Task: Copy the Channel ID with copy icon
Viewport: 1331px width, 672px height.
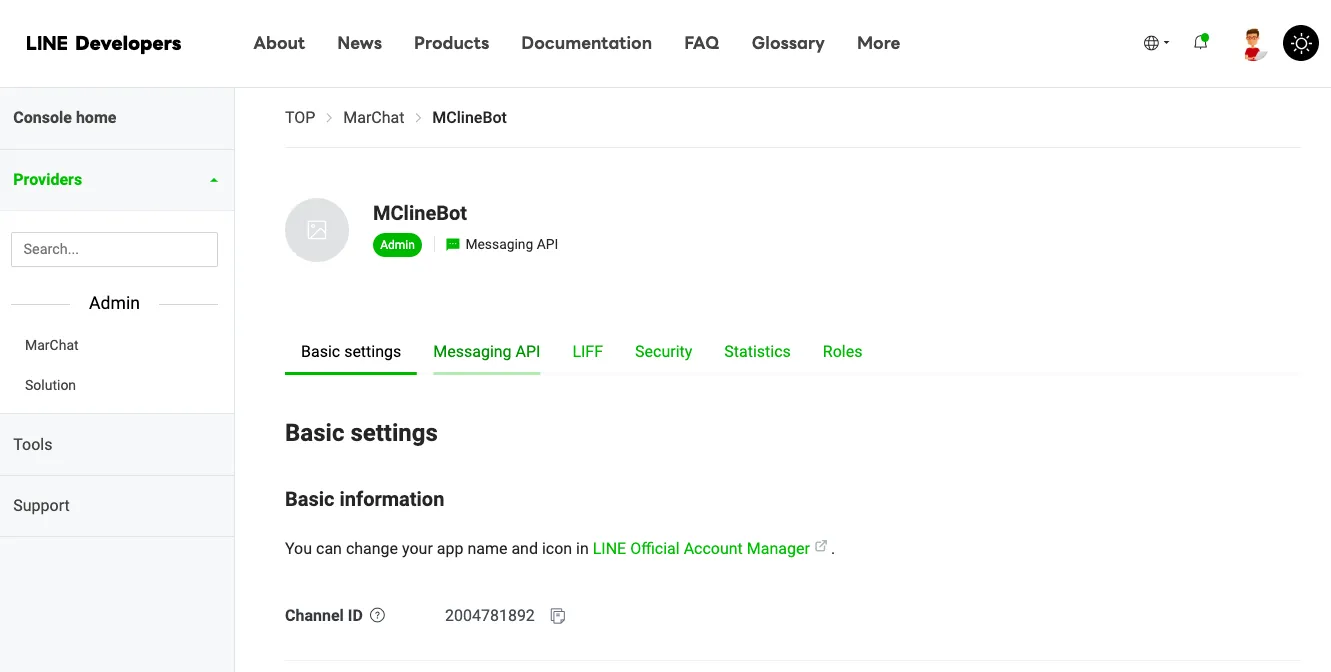Action: (x=558, y=616)
